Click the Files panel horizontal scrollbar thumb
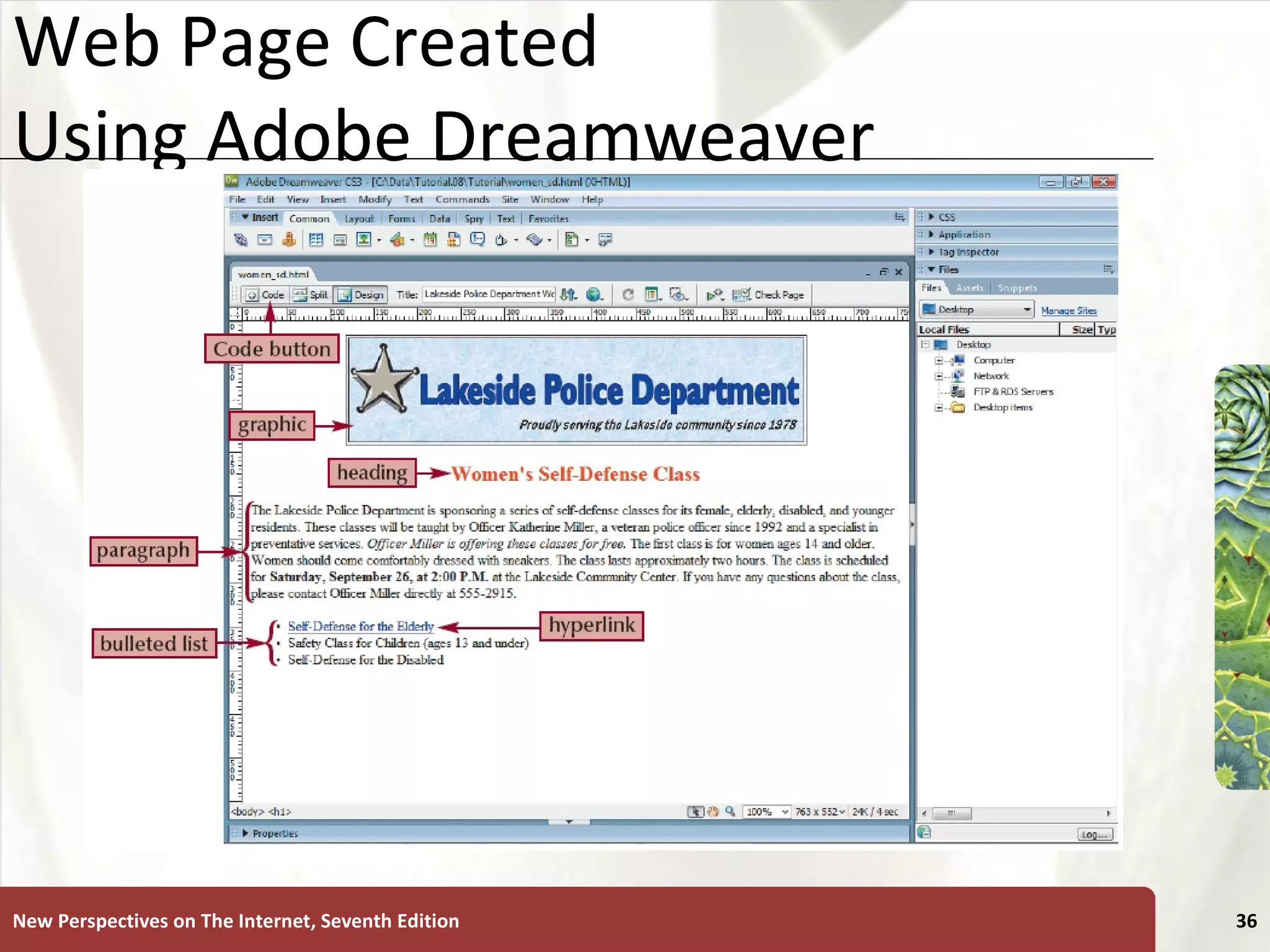Screen dimensions: 1270x952 951,813
